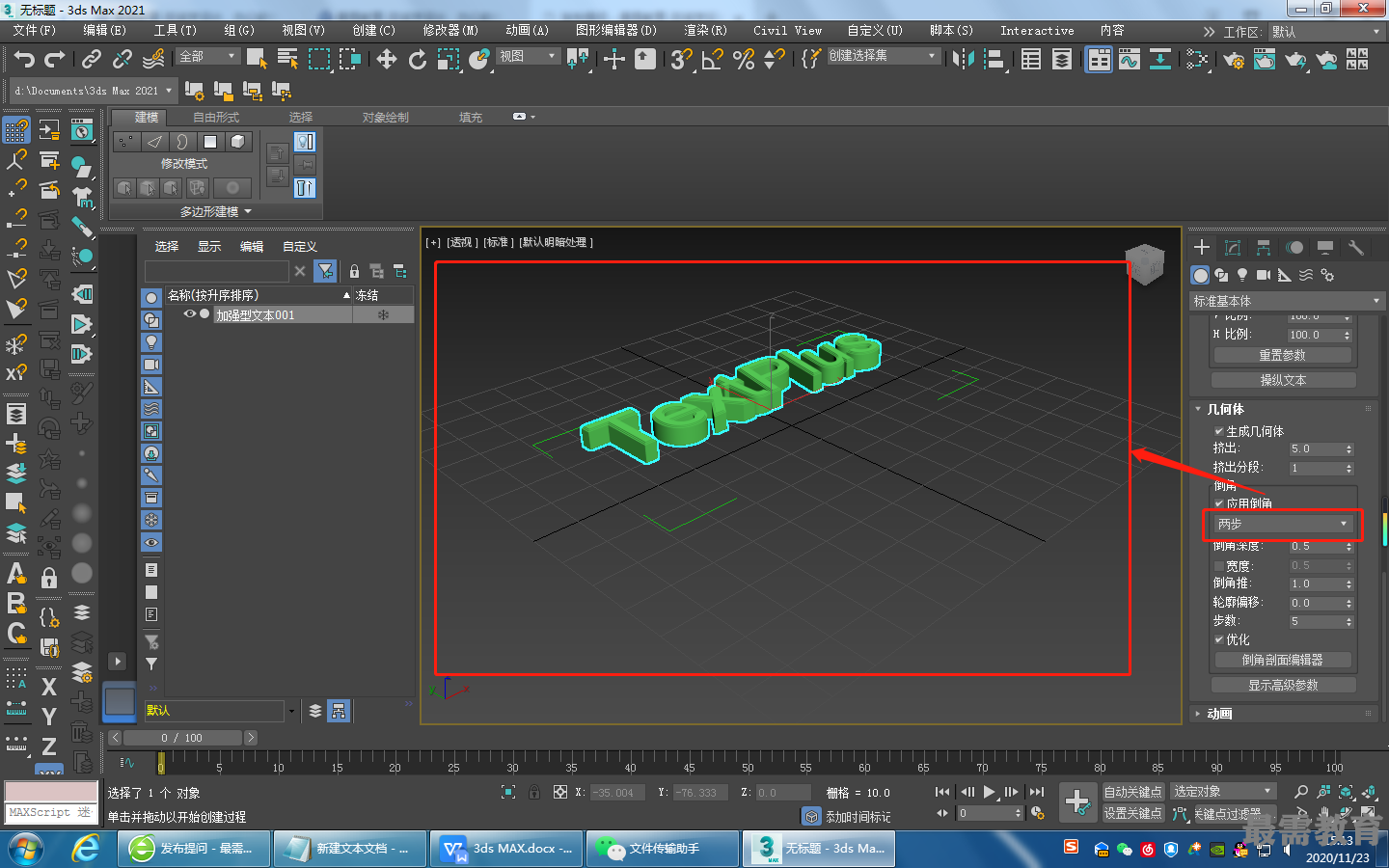Image resolution: width=1389 pixels, height=868 pixels.
Task: Click the ViewCube in viewport
Action: pos(1145,264)
